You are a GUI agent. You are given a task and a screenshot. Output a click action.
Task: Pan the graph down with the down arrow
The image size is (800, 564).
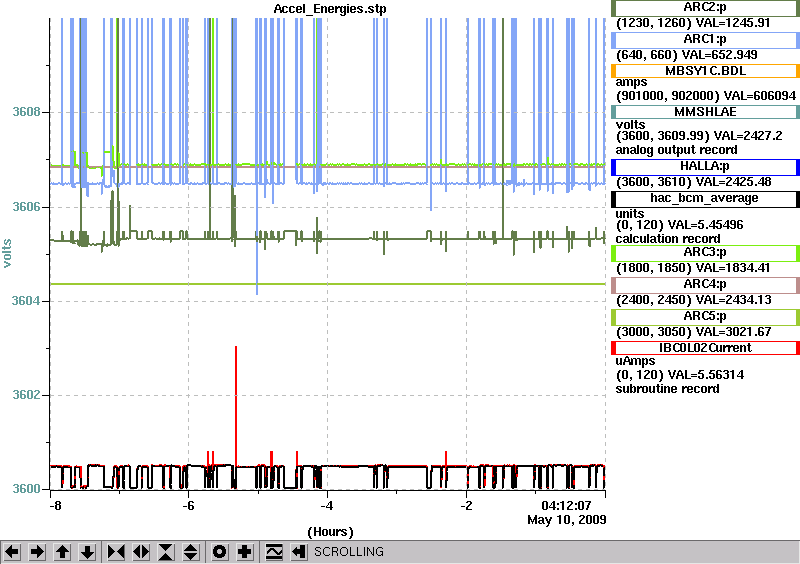coord(87,552)
